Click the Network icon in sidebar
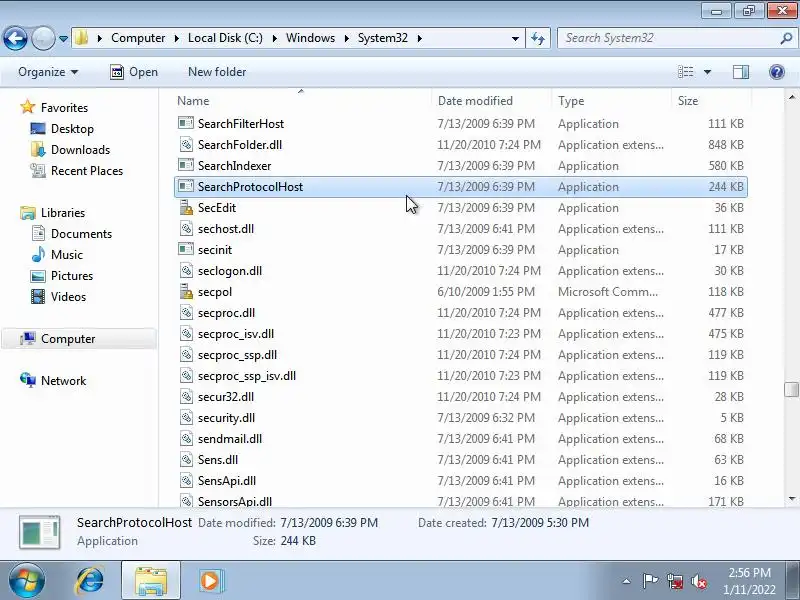This screenshot has height=600, width=800. tap(28, 380)
